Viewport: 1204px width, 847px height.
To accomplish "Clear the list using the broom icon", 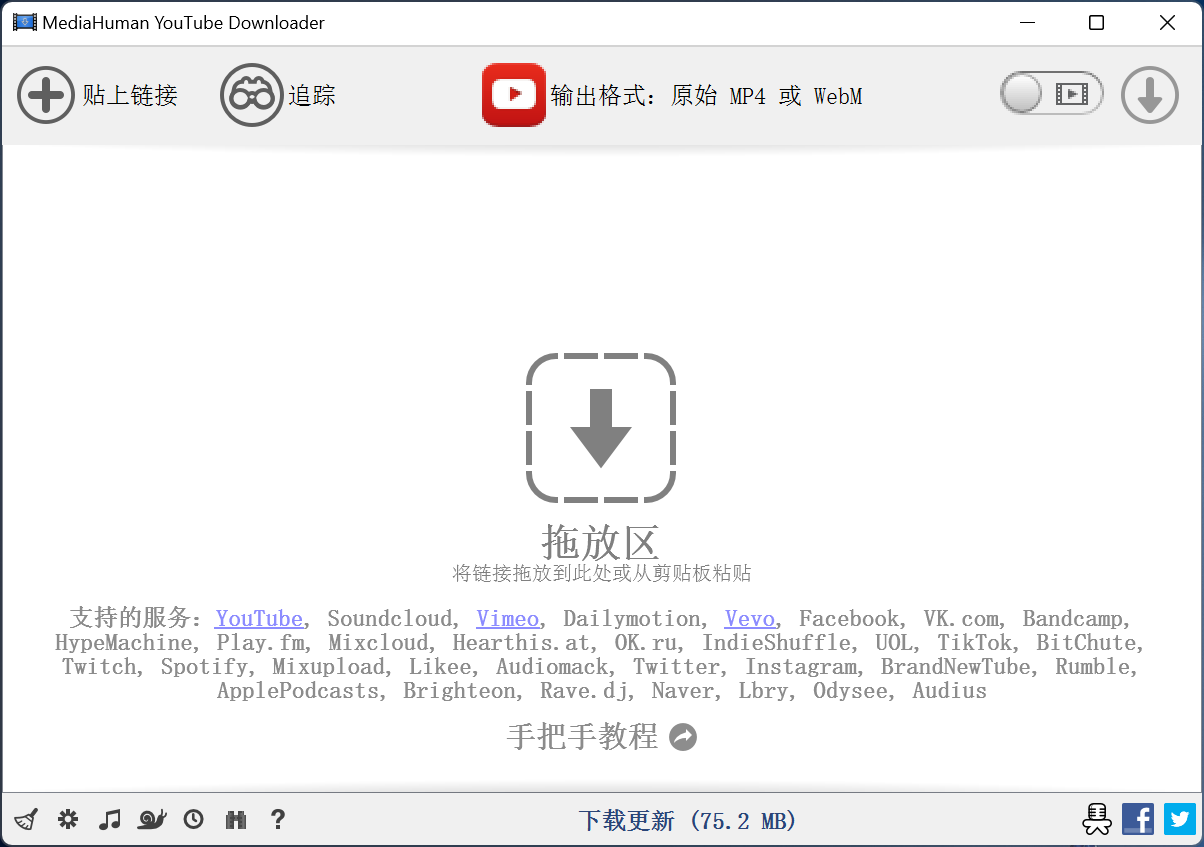I will 27,820.
